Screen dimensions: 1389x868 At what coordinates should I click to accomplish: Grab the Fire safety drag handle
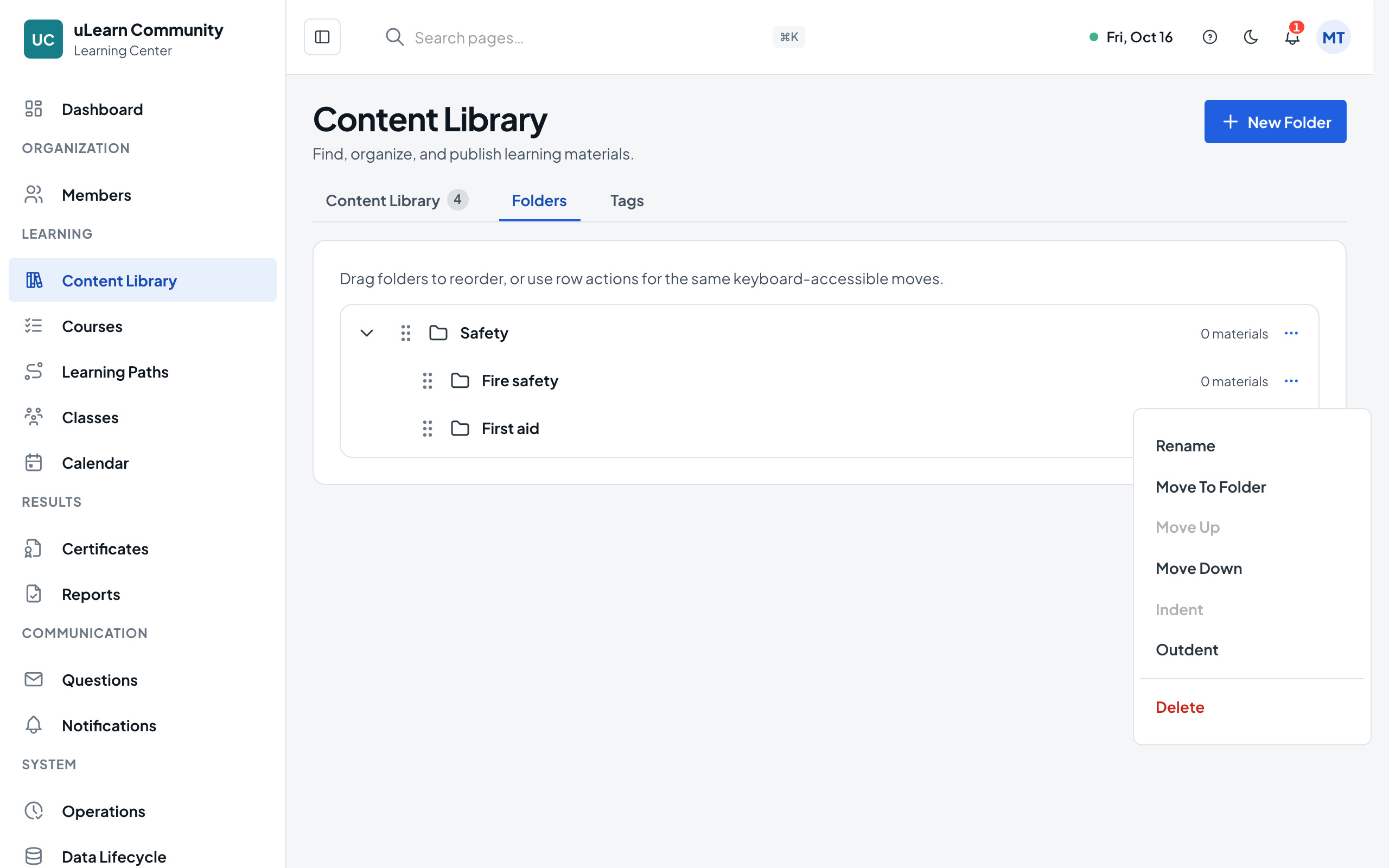click(428, 381)
